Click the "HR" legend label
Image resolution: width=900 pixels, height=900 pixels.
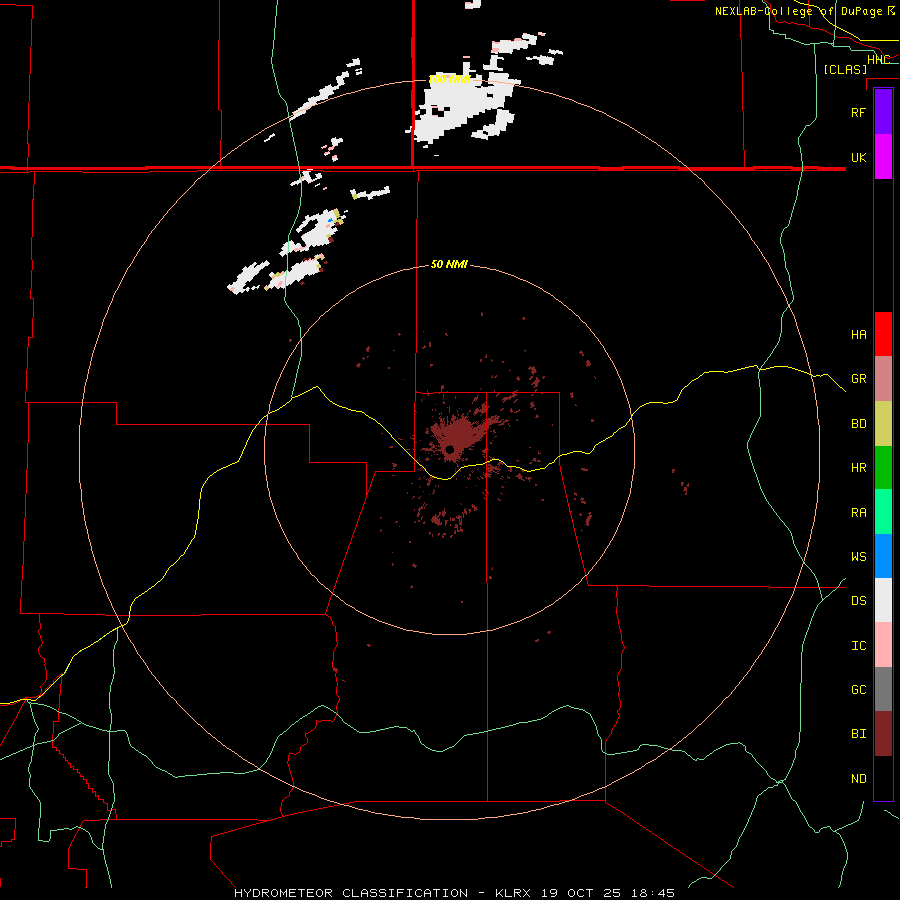click(x=858, y=468)
